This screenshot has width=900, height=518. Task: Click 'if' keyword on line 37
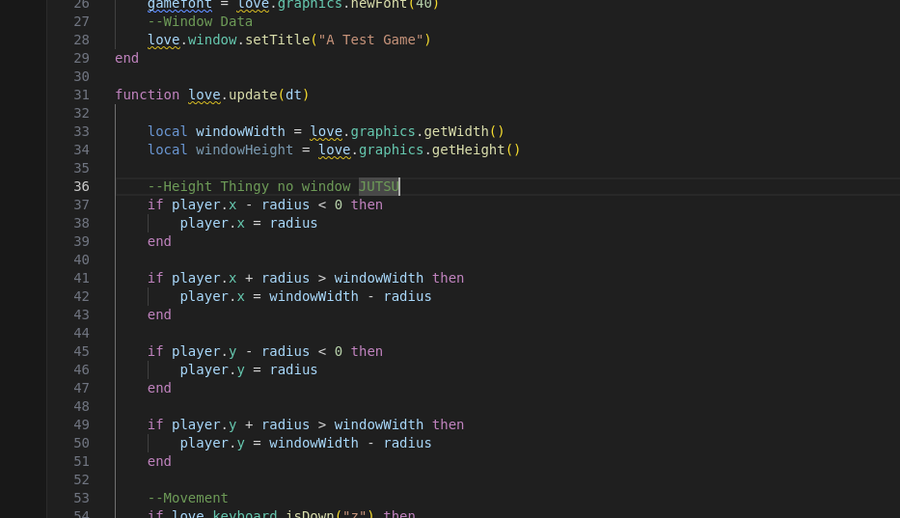coord(155,205)
